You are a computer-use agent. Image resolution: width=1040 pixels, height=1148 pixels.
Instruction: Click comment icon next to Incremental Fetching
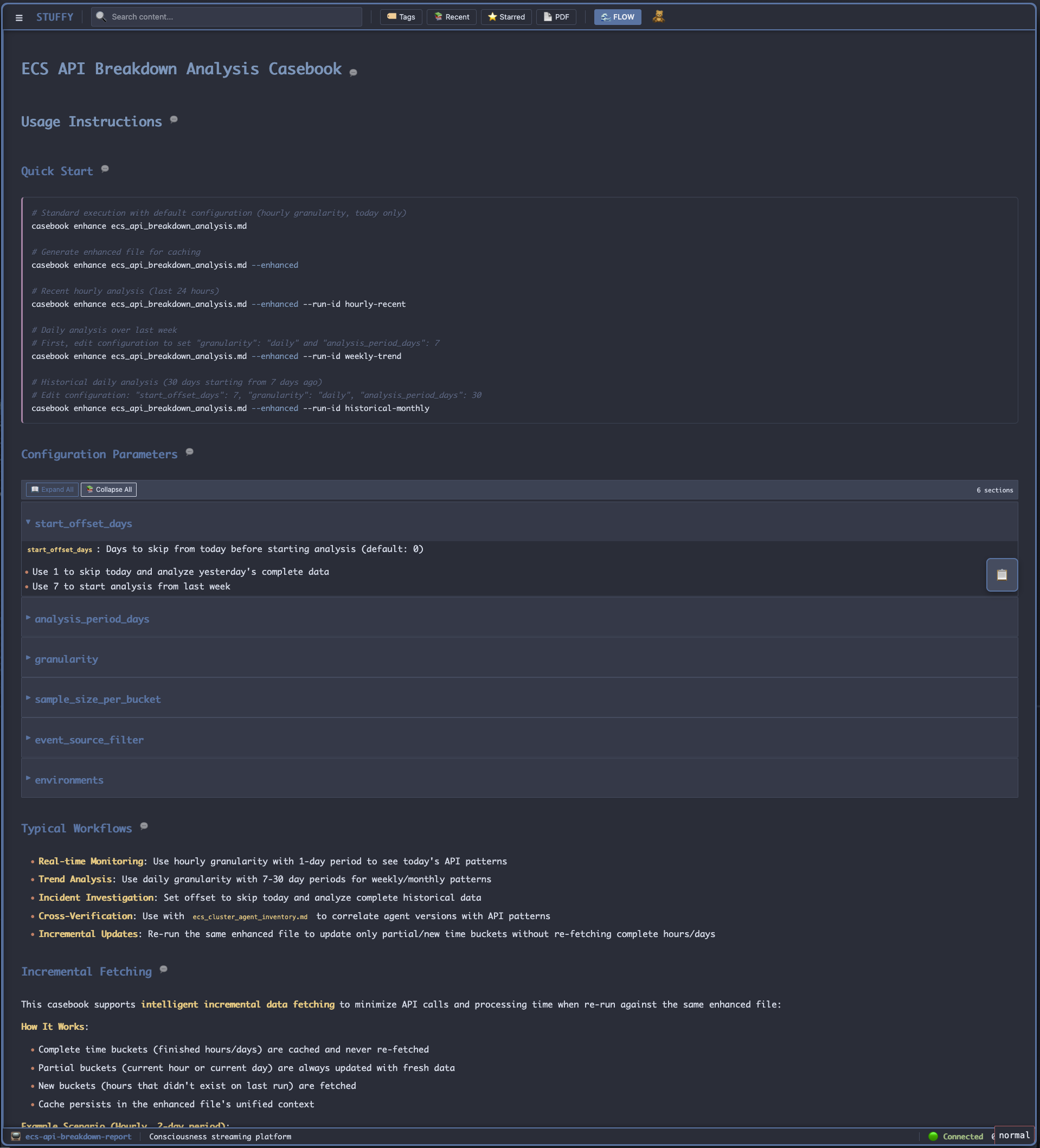[x=163, y=969]
